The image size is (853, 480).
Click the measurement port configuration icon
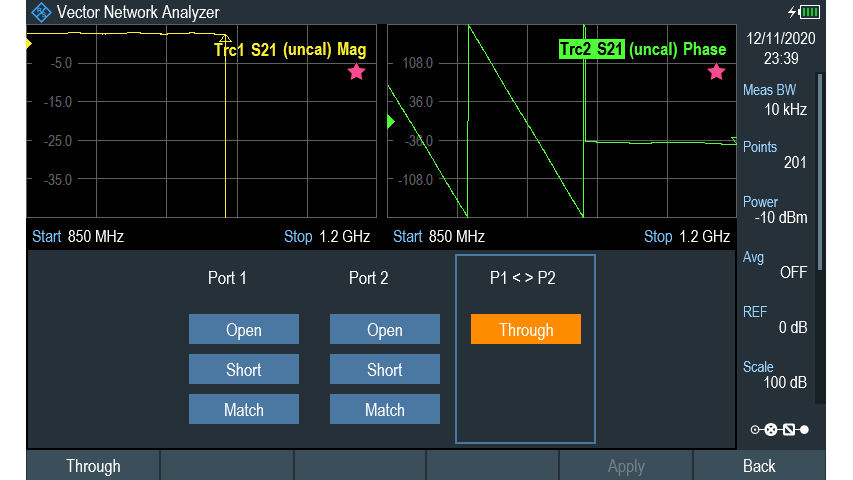(779, 430)
